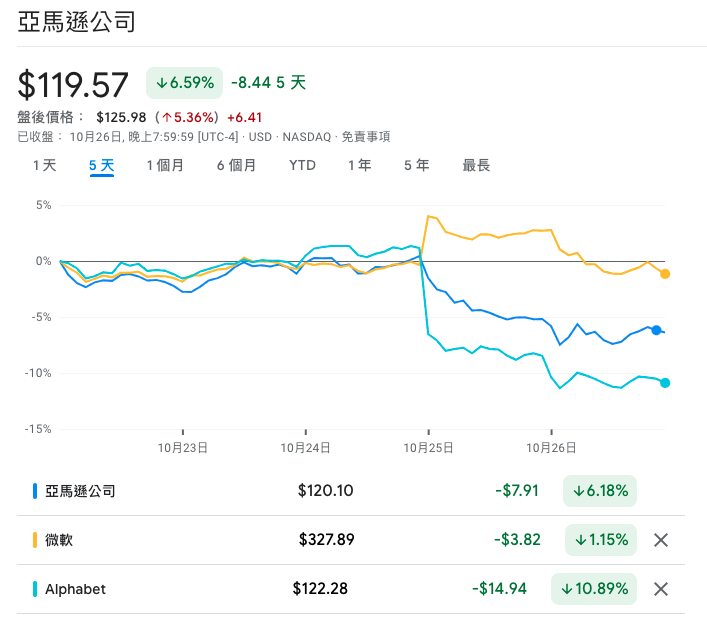
Task: Click the $119.57 main price
Action: tap(73, 84)
